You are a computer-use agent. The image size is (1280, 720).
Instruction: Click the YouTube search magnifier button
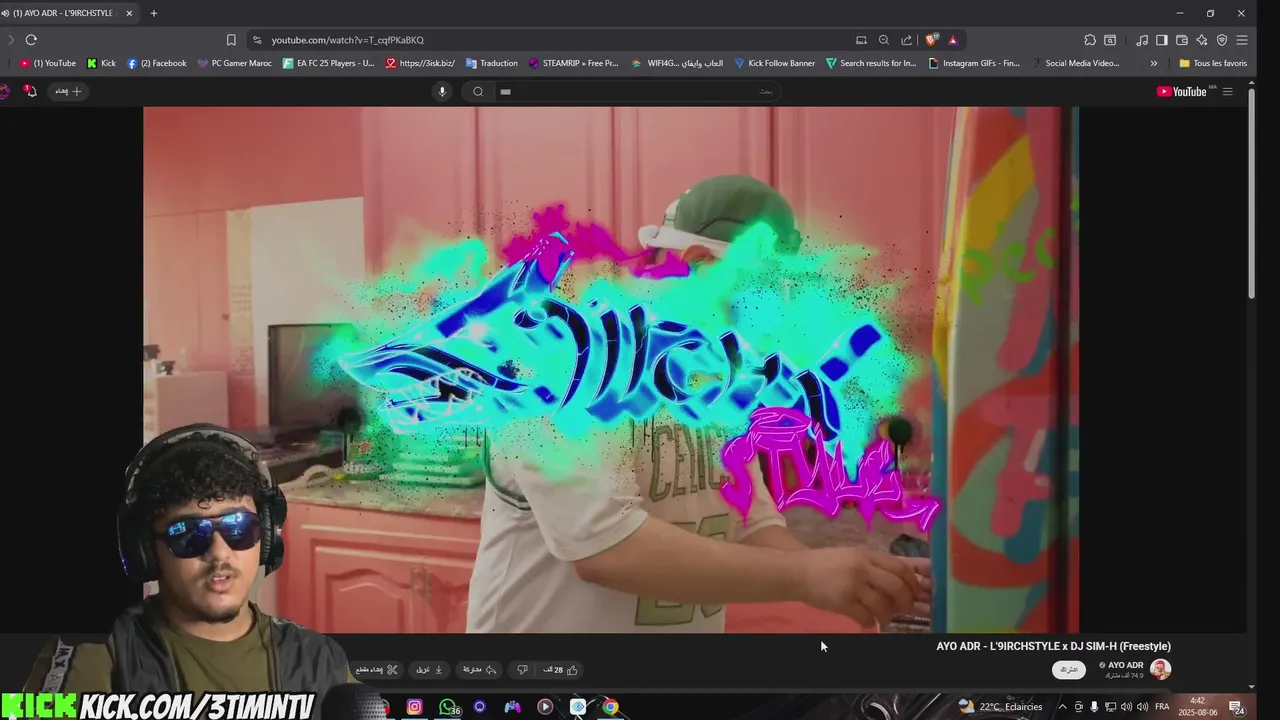pos(478,91)
